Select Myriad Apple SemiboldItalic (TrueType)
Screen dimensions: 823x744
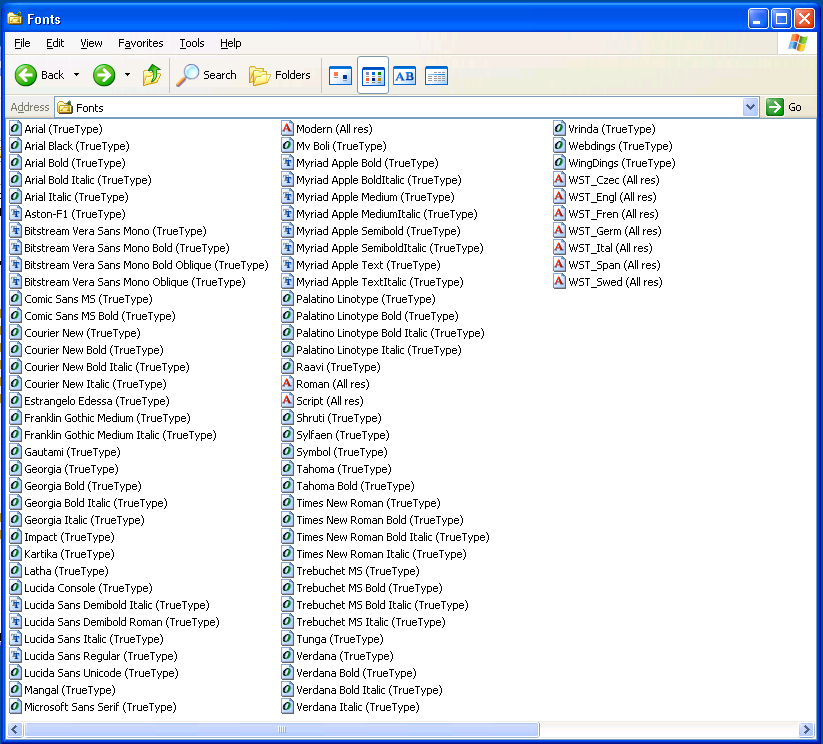pos(389,248)
